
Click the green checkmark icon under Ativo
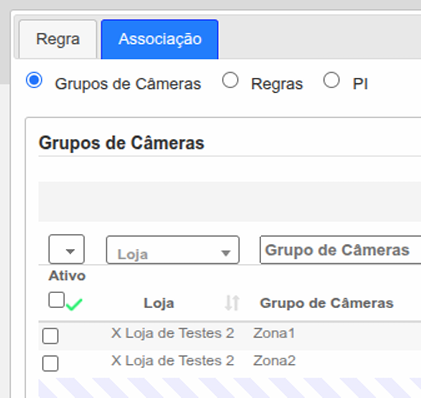click(x=74, y=304)
